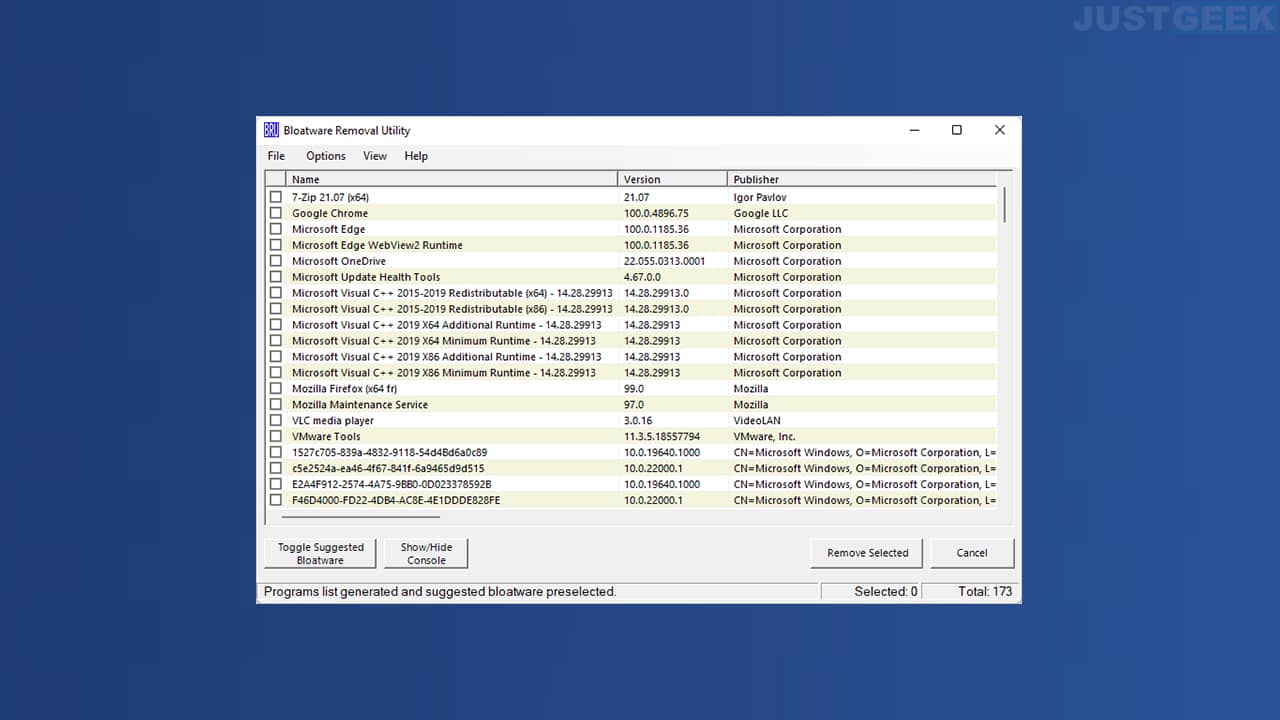Viewport: 1280px width, 720px height.
Task: Close the Bloatware Removal Utility window
Action: [x=999, y=130]
